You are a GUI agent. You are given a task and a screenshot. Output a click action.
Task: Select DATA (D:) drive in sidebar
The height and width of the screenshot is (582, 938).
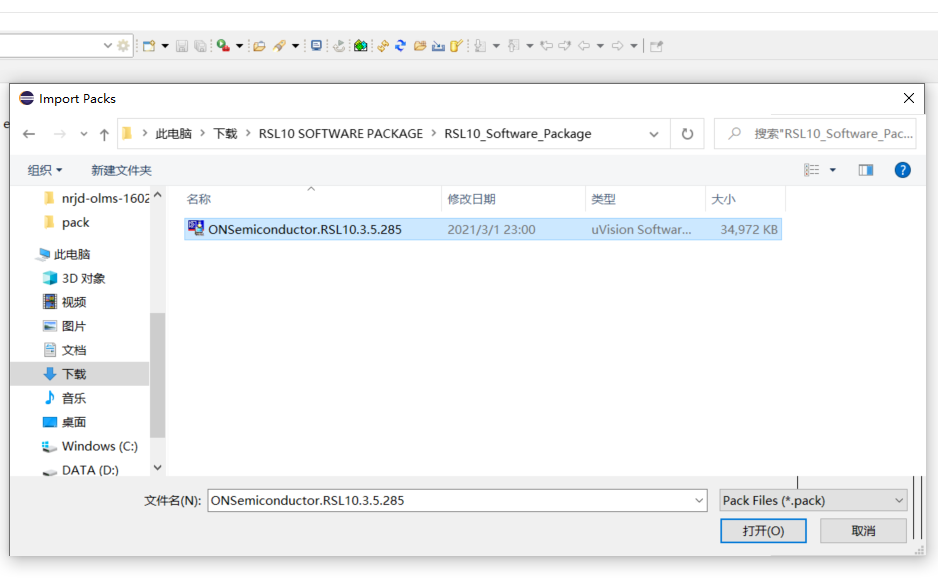pyautogui.click(x=81, y=470)
